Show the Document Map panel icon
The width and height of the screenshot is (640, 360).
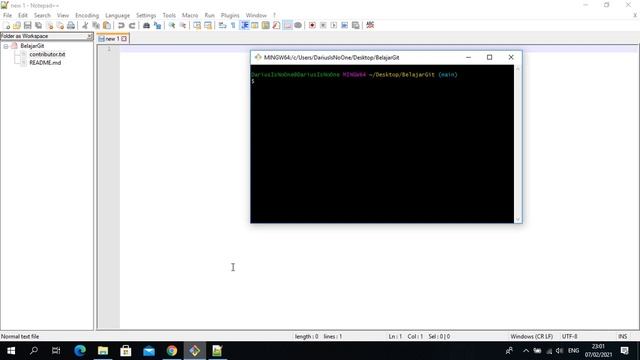click(266, 25)
